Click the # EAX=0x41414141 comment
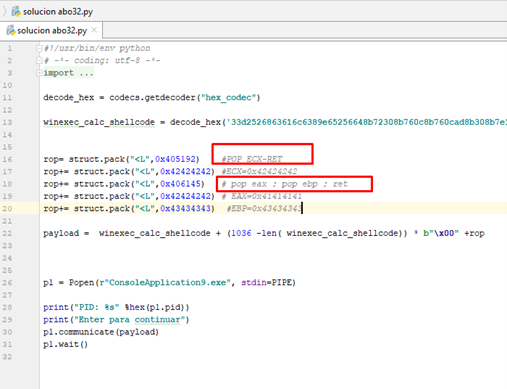507x389 pixels. [x=262, y=196]
